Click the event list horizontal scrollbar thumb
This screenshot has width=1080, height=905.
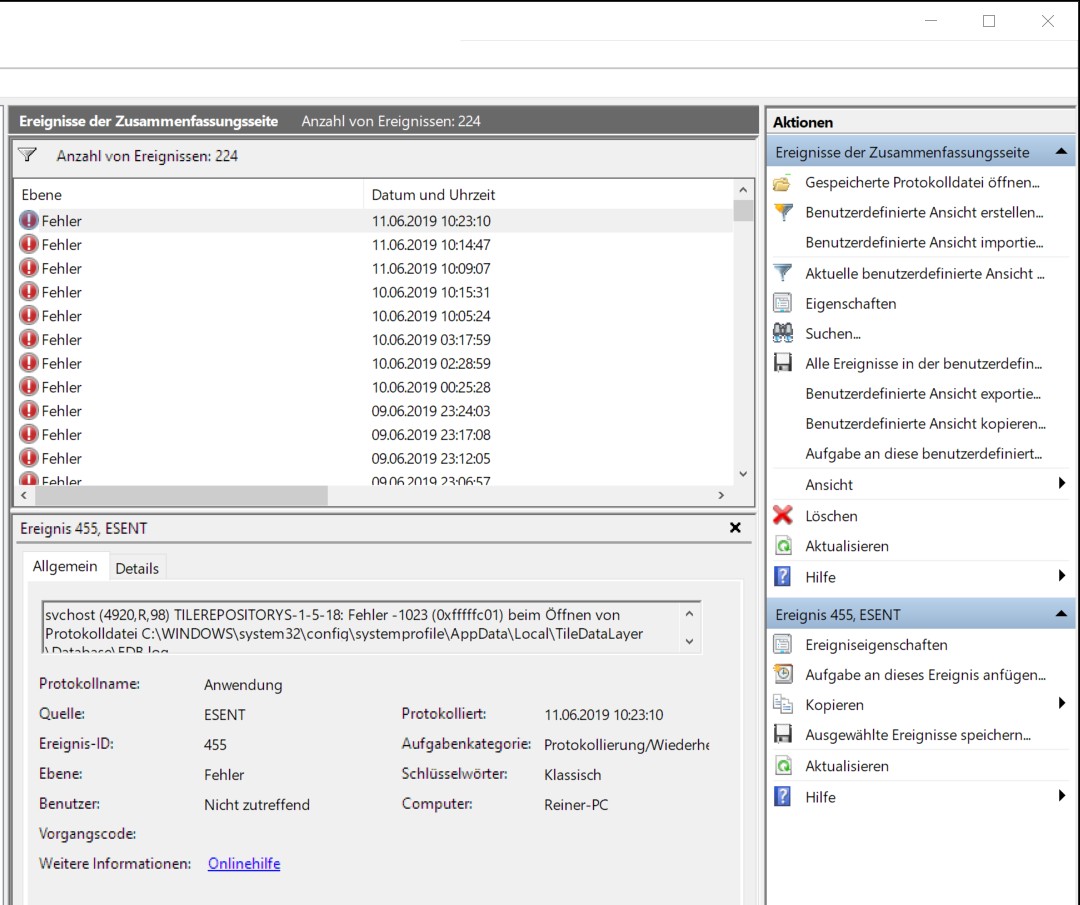pyautogui.click(x=179, y=495)
